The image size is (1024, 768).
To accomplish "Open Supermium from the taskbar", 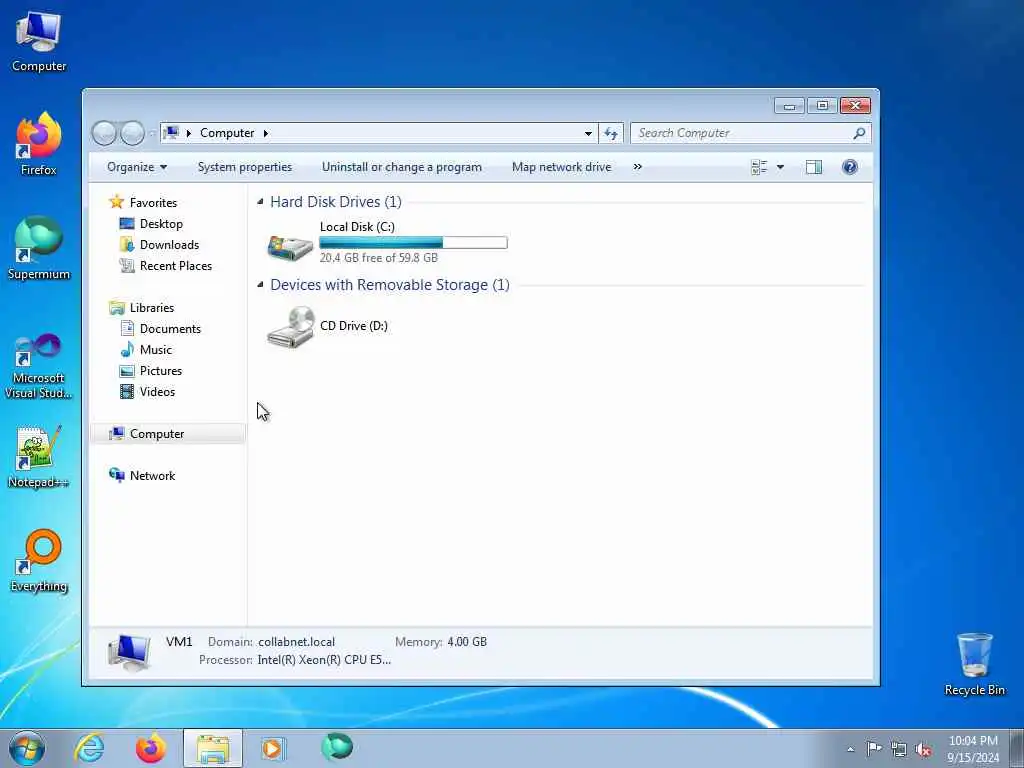I will point(337,747).
